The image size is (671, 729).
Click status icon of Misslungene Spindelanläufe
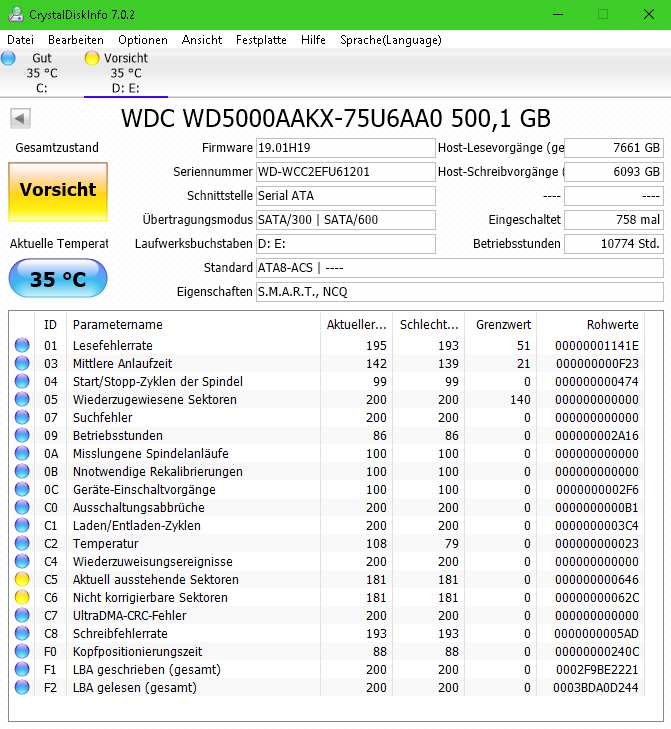pyautogui.click(x=22, y=453)
